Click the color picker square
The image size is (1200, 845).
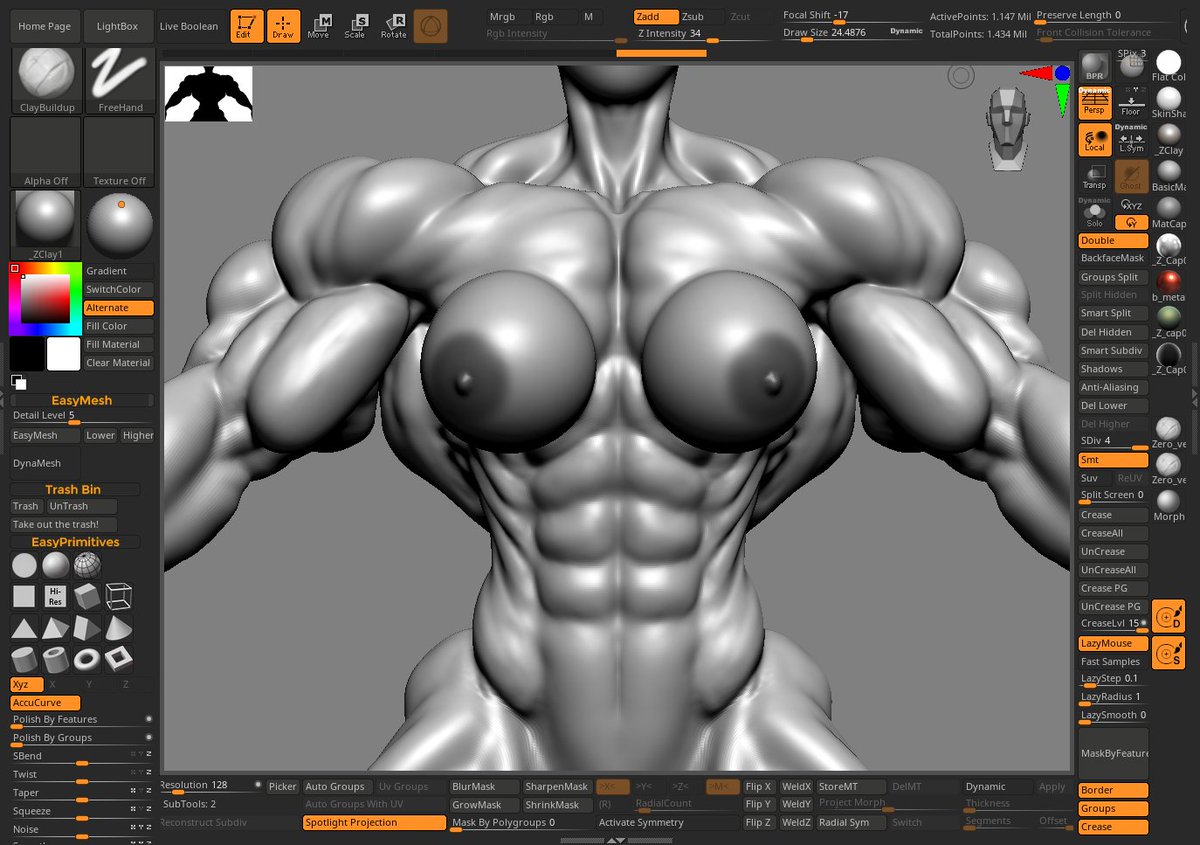pos(45,299)
